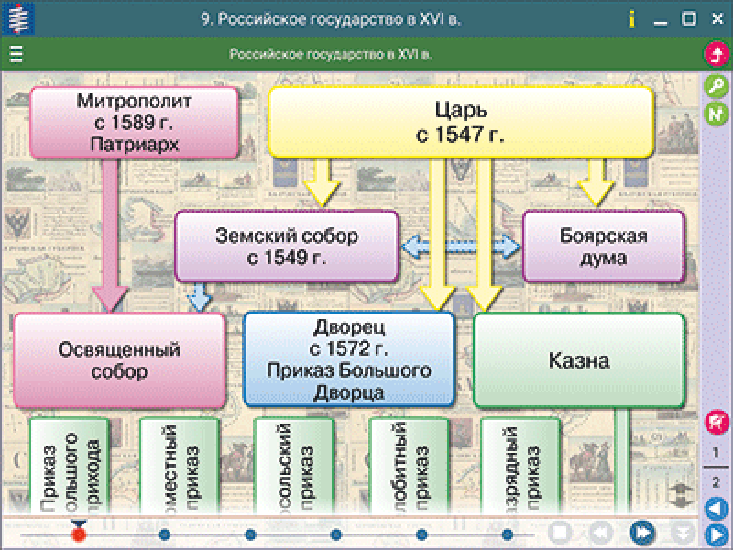
Task: Click the gray up-down arrows scroll control
Action: (x=682, y=495)
